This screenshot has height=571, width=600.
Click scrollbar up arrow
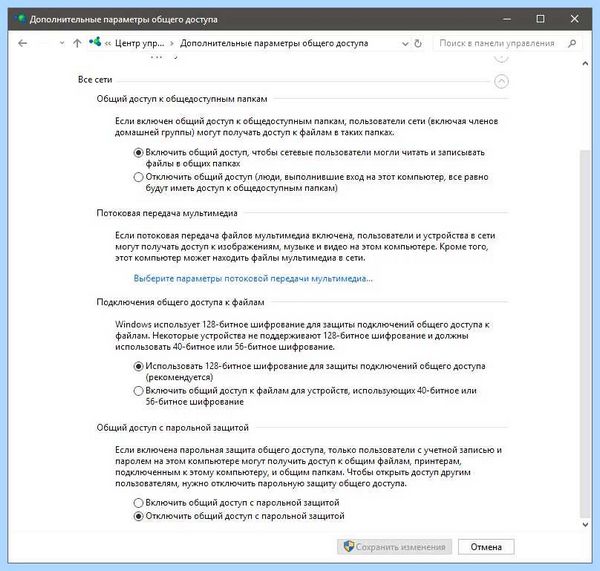click(585, 64)
